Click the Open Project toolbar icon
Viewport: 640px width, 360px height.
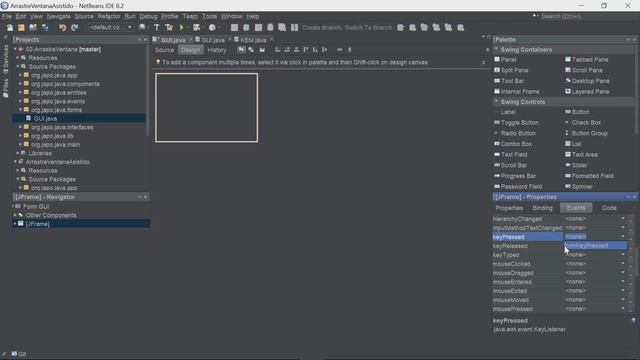(x=33, y=28)
